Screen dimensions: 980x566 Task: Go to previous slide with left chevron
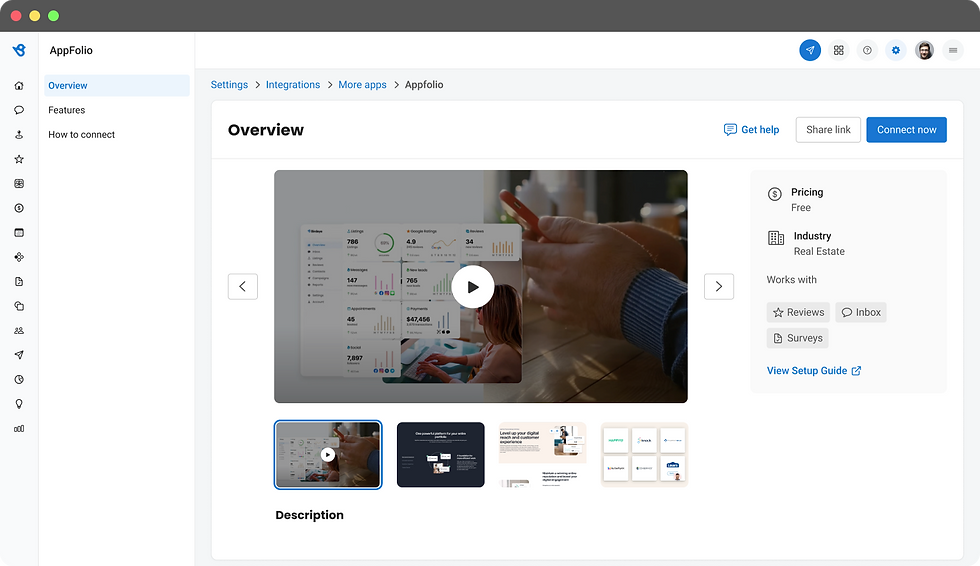242,286
